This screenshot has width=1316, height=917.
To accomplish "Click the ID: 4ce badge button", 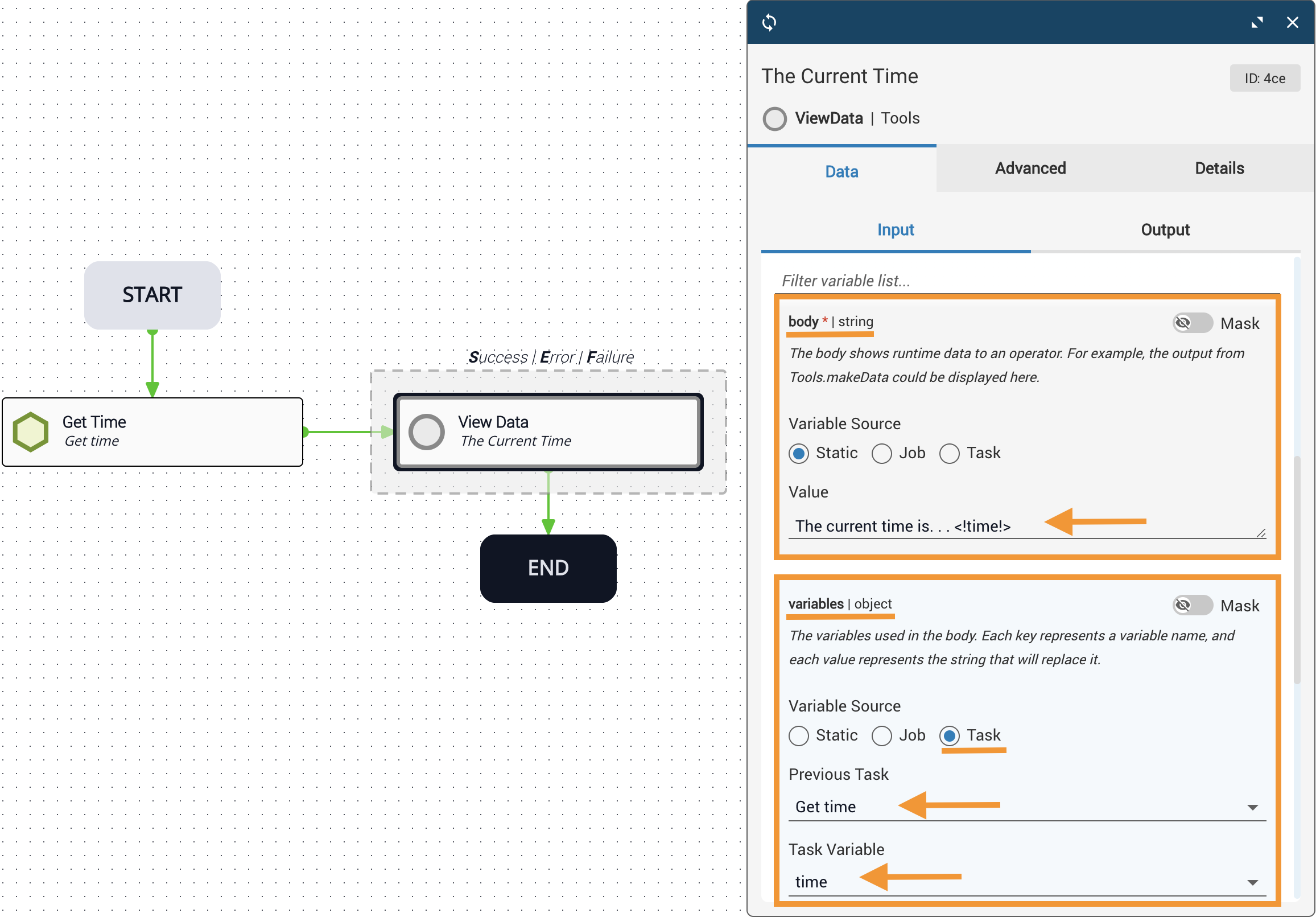I will point(1264,79).
